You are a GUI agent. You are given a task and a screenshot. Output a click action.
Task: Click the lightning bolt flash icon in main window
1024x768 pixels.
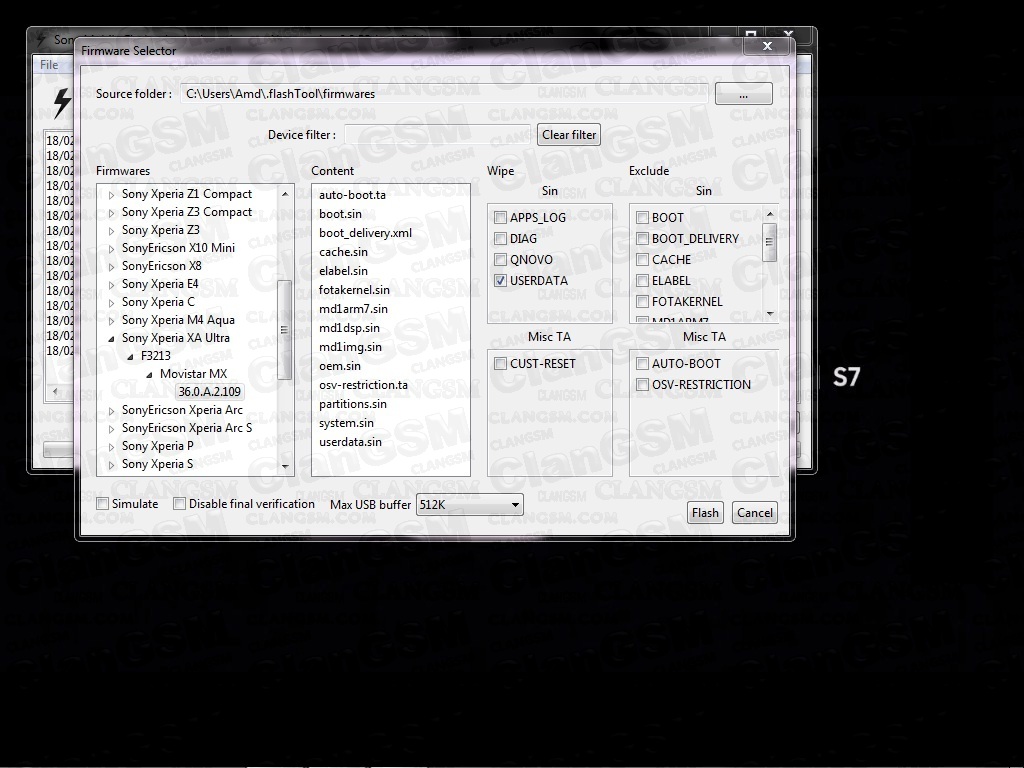coord(62,103)
